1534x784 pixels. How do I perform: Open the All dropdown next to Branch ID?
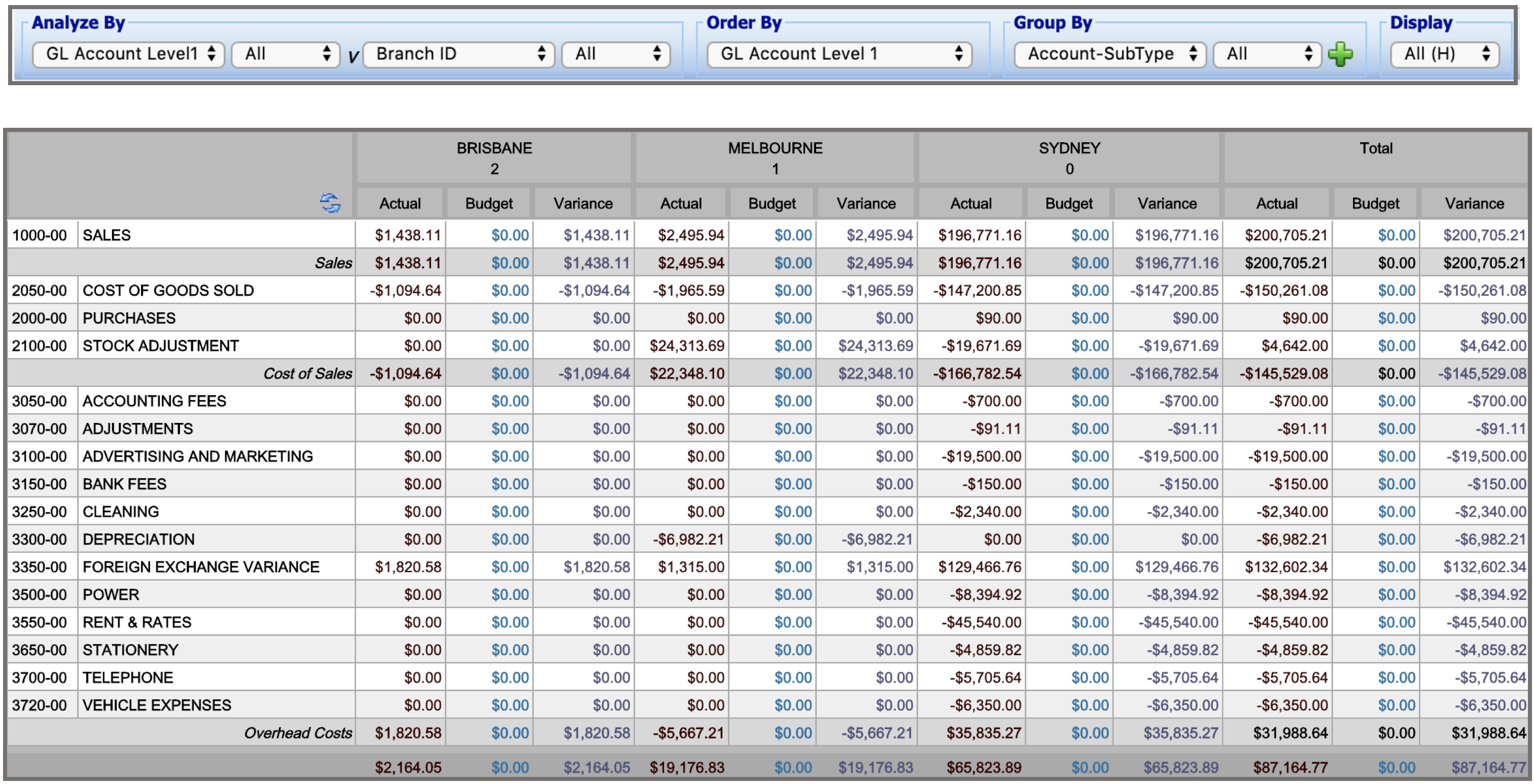[x=616, y=54]
